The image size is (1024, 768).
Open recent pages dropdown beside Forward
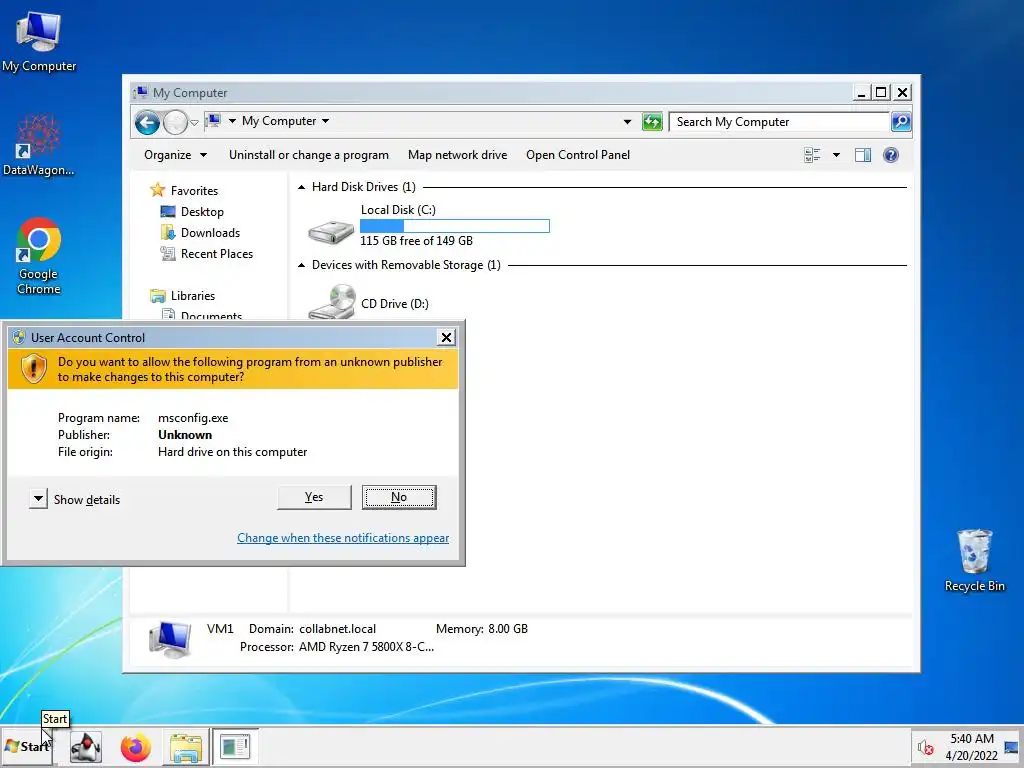click(194, 123)
